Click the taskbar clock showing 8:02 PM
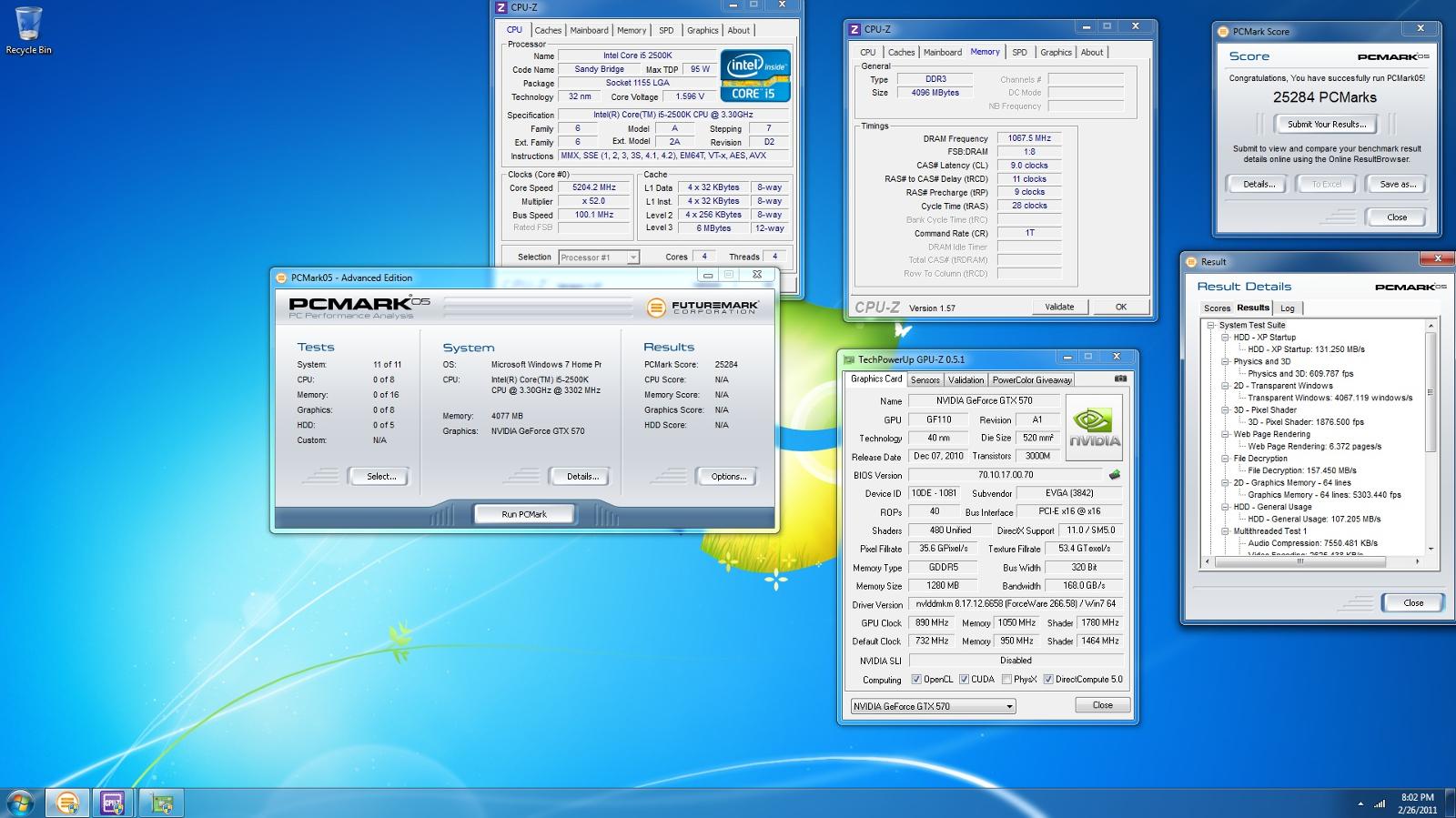This screenshot has height=818, width=1456. point(1418,803)
